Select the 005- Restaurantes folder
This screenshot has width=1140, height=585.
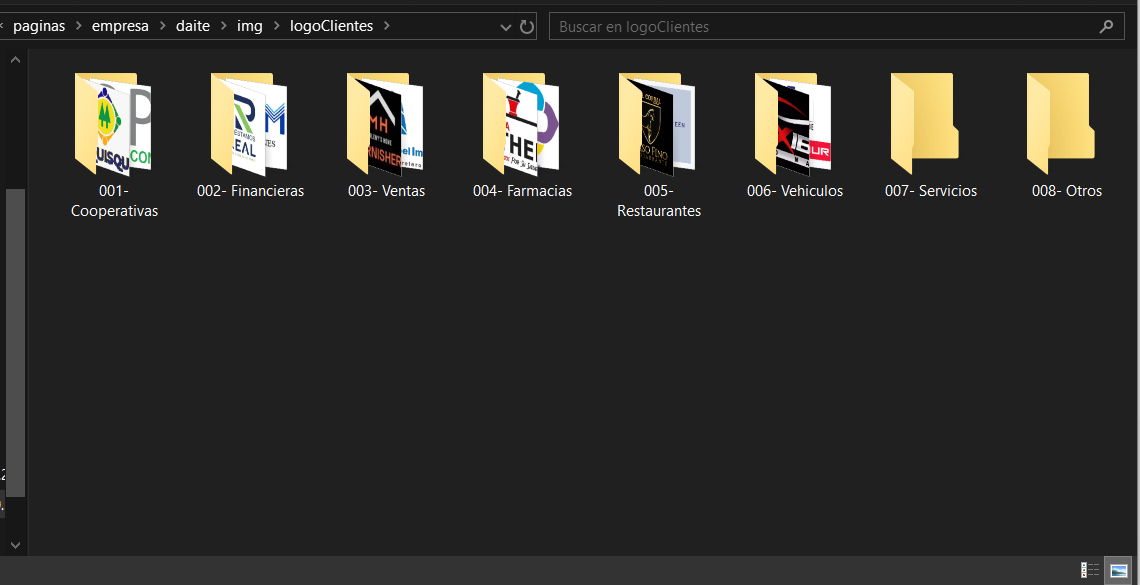click(659, 144)
